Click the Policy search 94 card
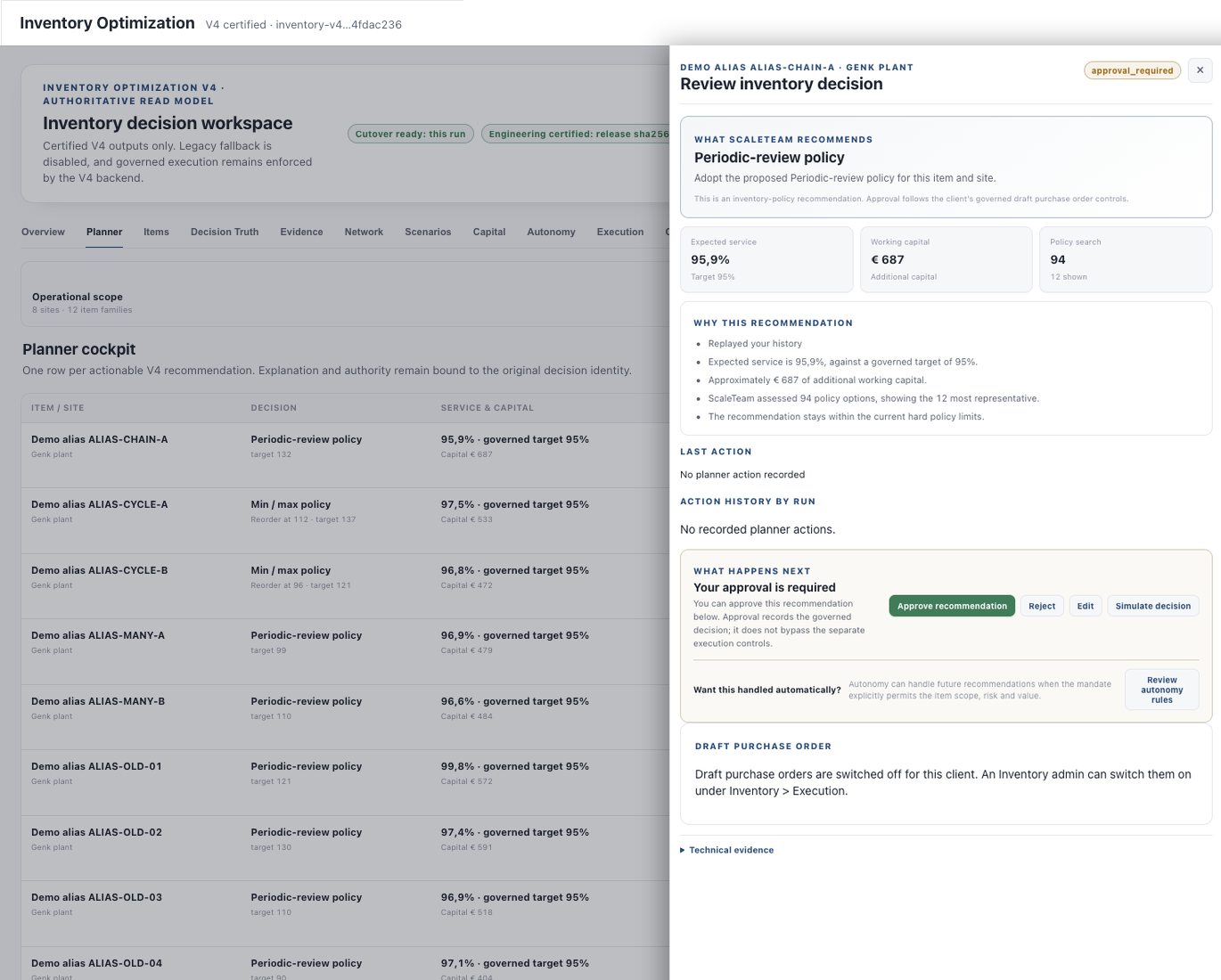 1126,259
